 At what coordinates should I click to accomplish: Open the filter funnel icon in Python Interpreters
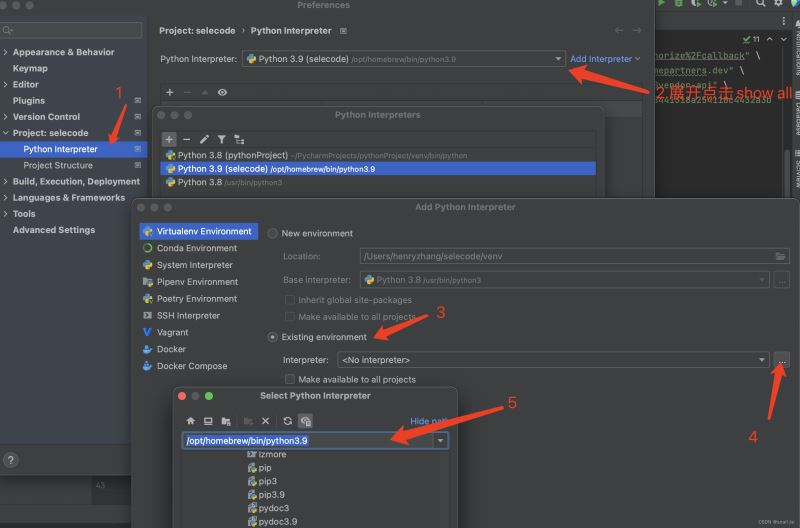pyautogui.click(x=221, y=139)
